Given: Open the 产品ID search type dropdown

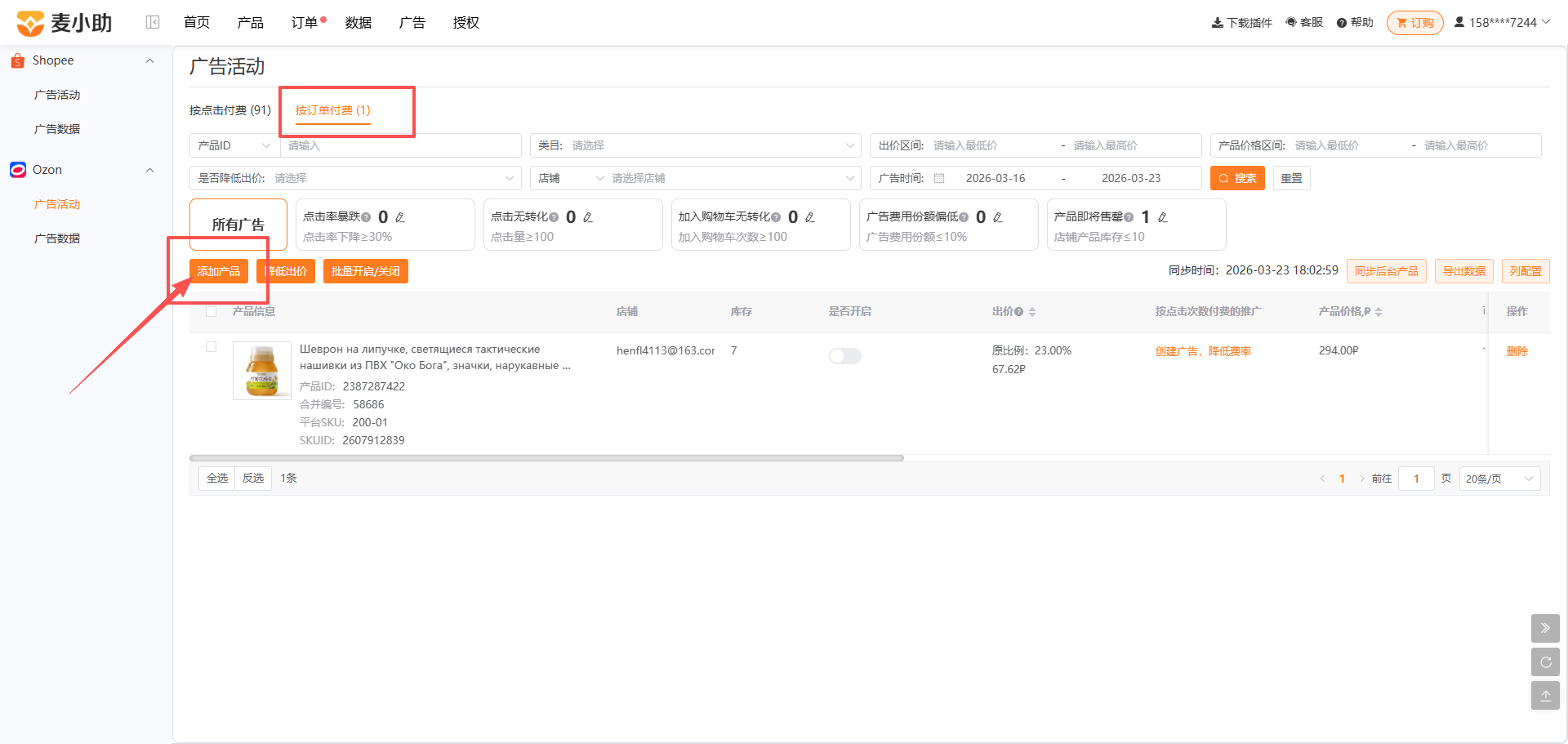Looking at the screenshot, I should pyautogui.click(x=235, y=145).
